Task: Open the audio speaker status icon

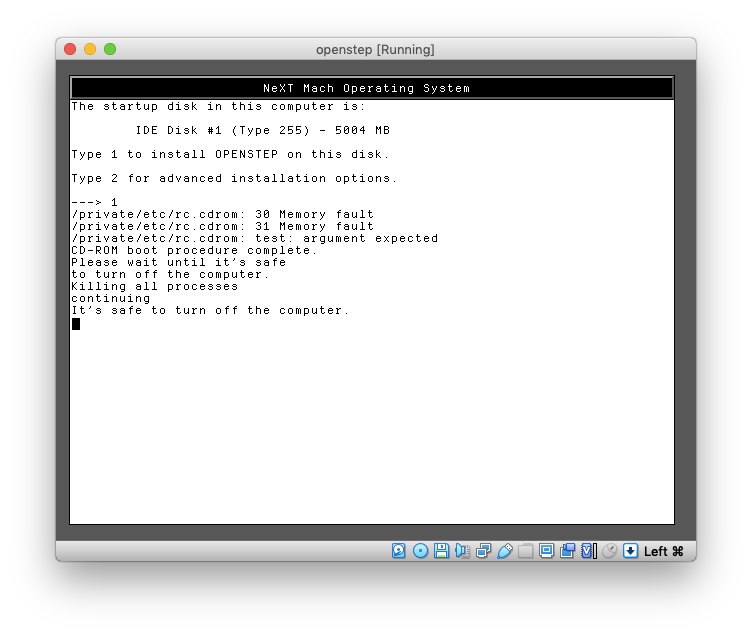Action: (x=462, y=551)
